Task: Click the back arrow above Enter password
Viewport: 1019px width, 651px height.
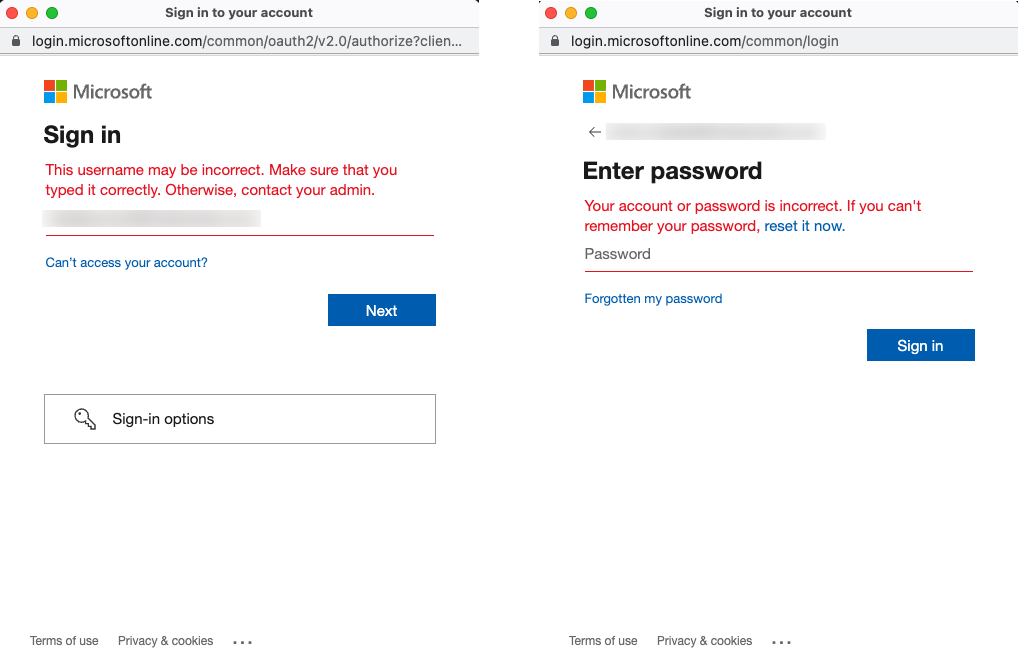Action: click(593, 131)
